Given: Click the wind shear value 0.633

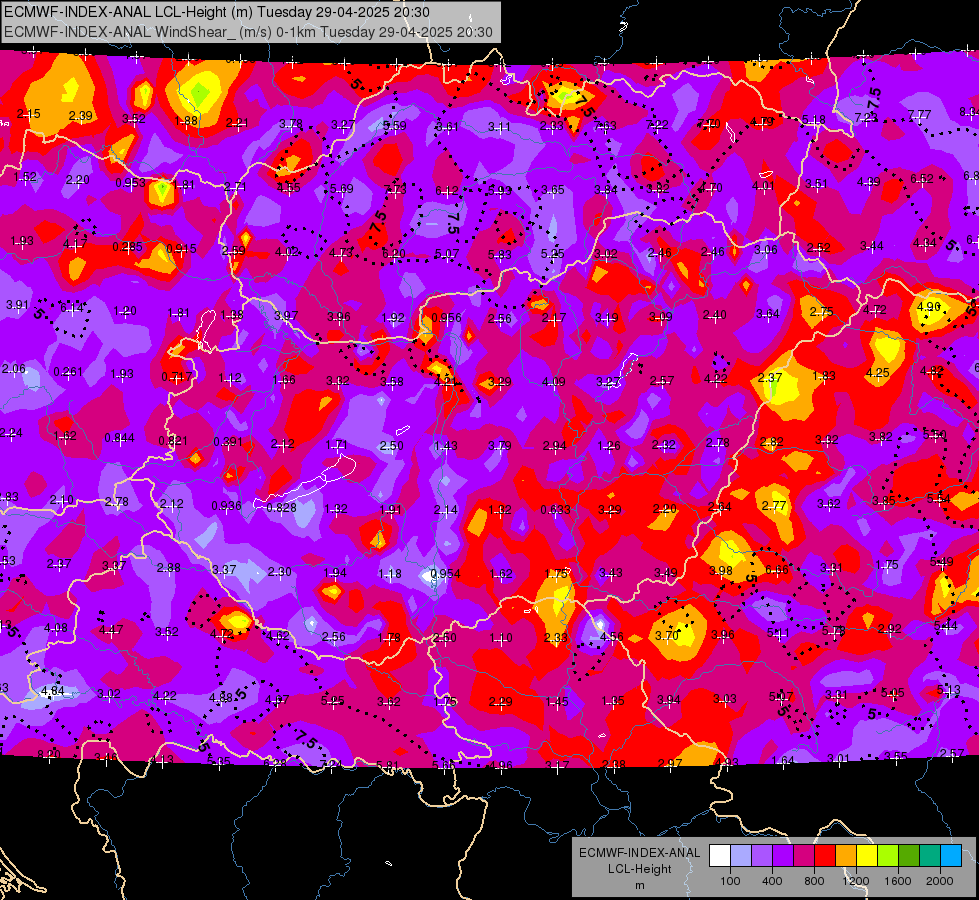Looking at the screenshot, I should (556, 510).
